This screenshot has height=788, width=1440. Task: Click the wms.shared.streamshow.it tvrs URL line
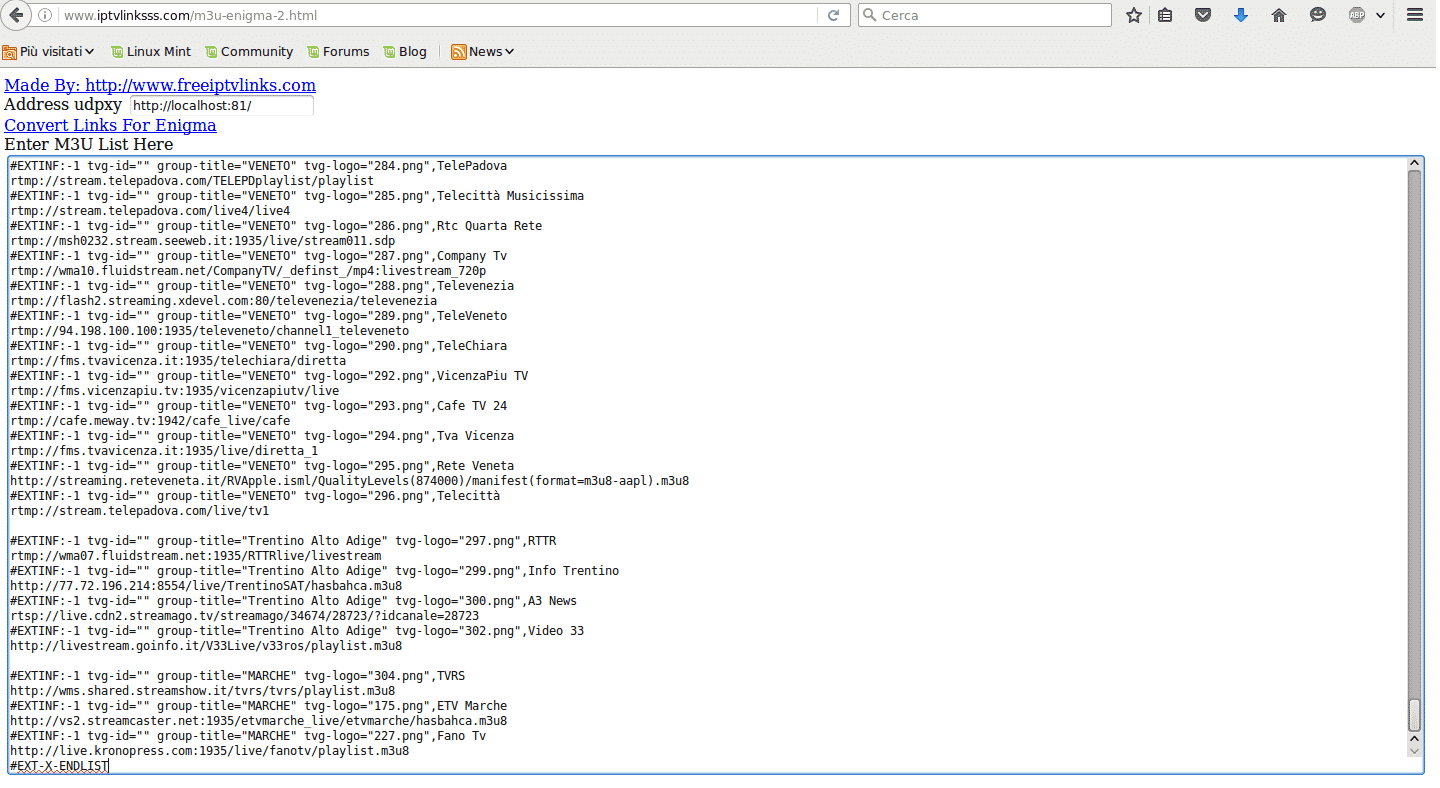[202, 691]
